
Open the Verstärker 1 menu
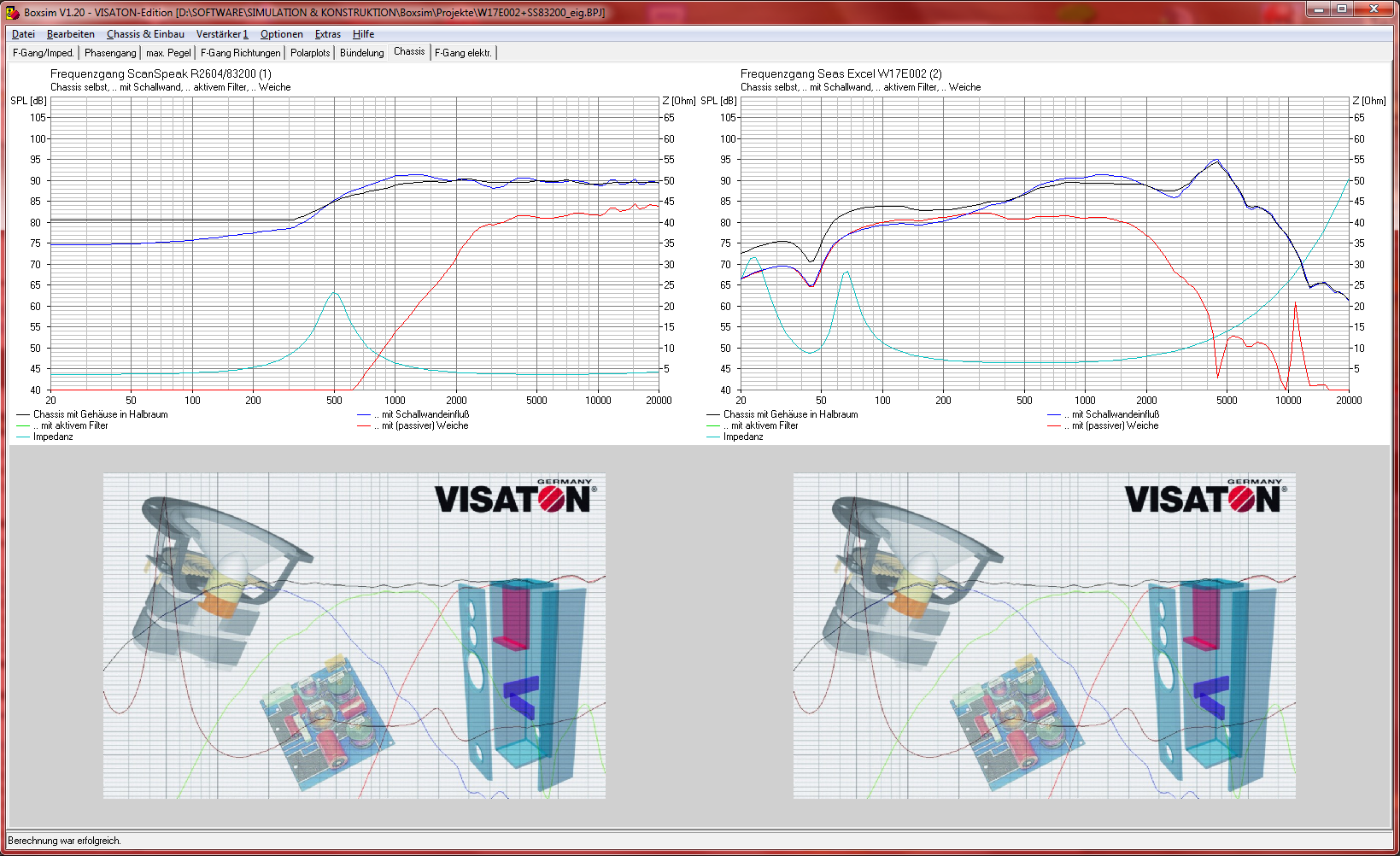point(222,34)
